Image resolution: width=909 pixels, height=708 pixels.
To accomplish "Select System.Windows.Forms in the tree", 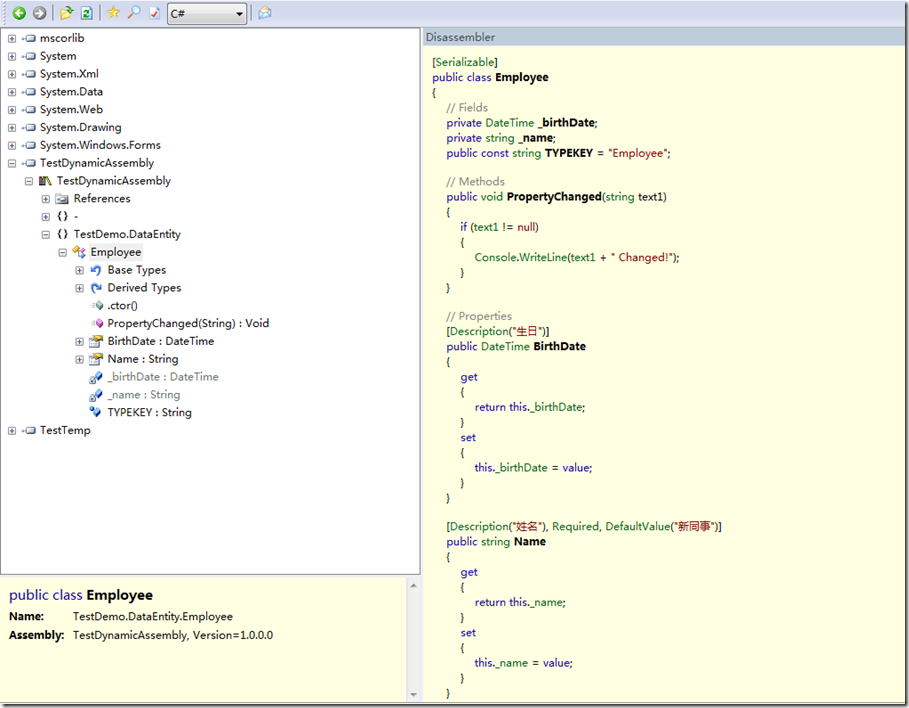I will coord(100,145).
